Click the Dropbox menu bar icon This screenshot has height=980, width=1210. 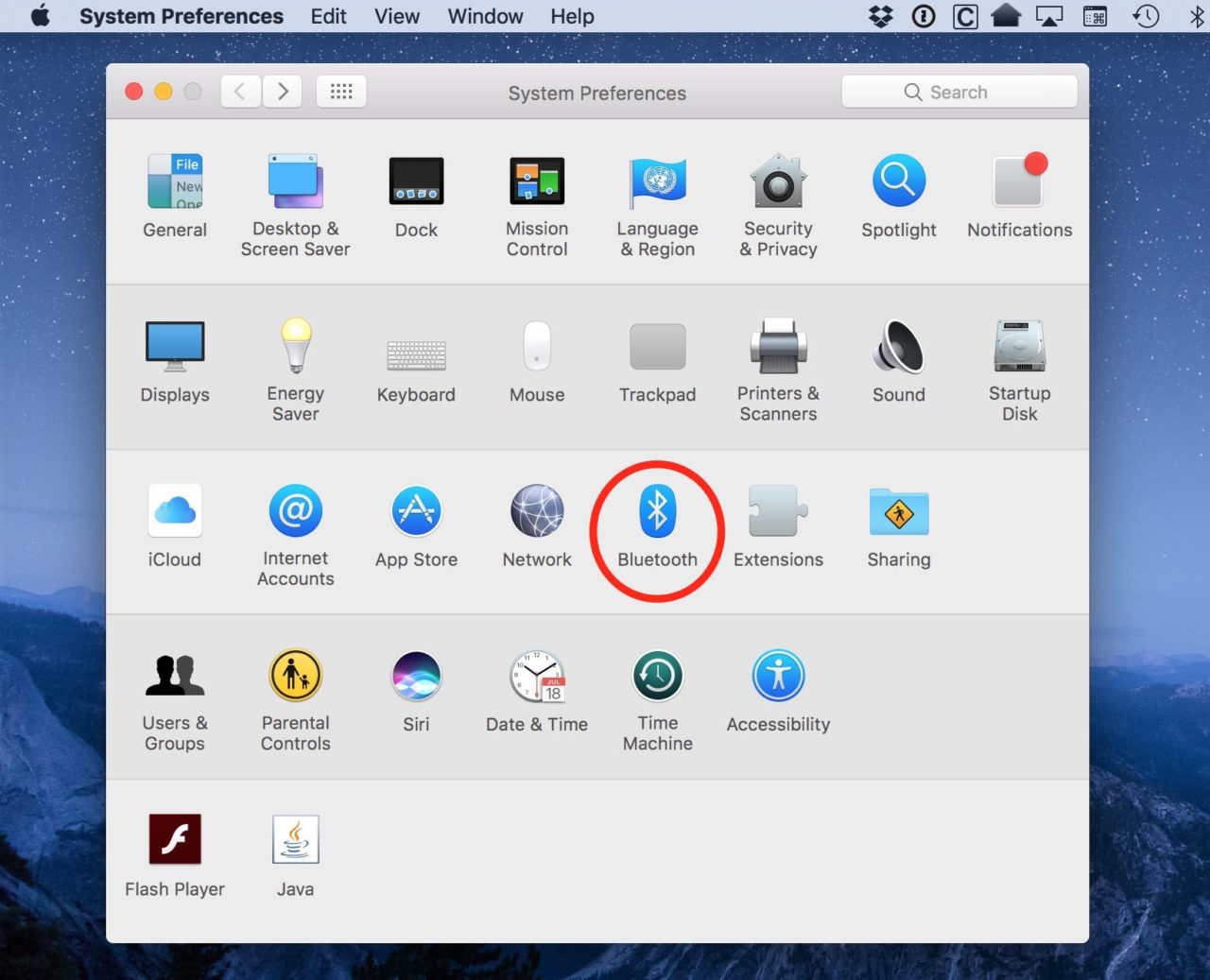881,16
